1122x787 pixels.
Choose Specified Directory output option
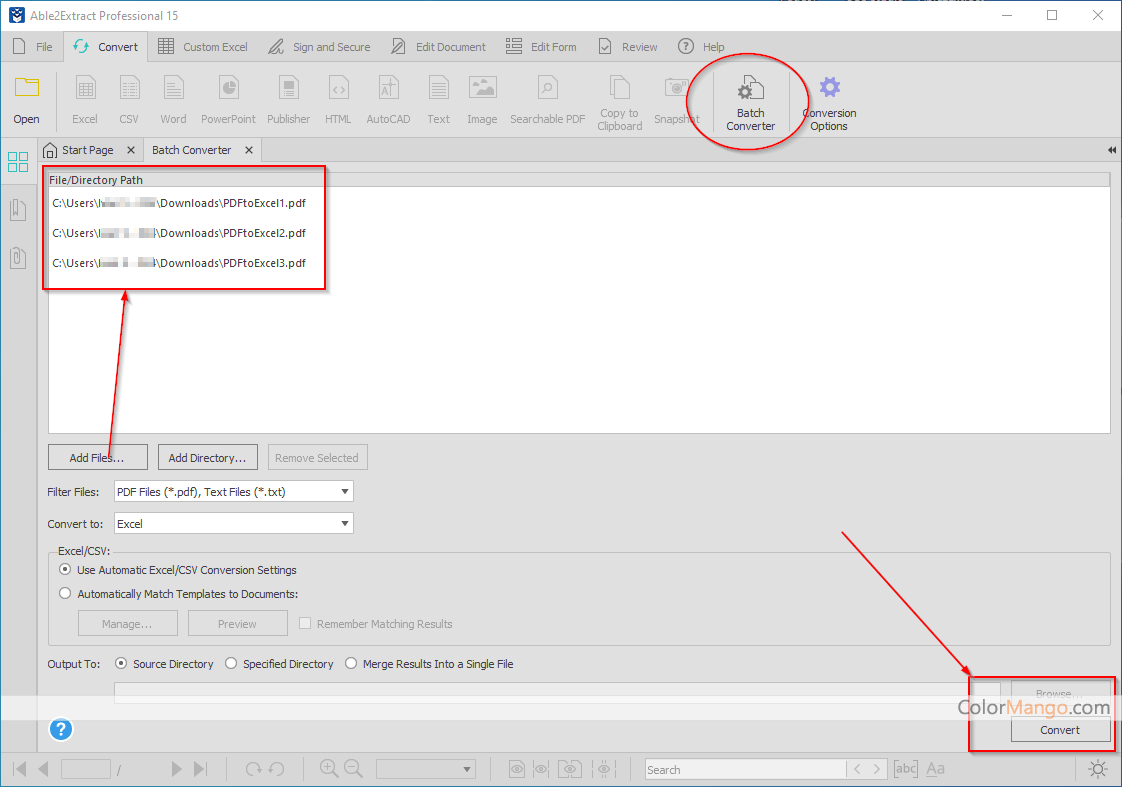(231, 664)
